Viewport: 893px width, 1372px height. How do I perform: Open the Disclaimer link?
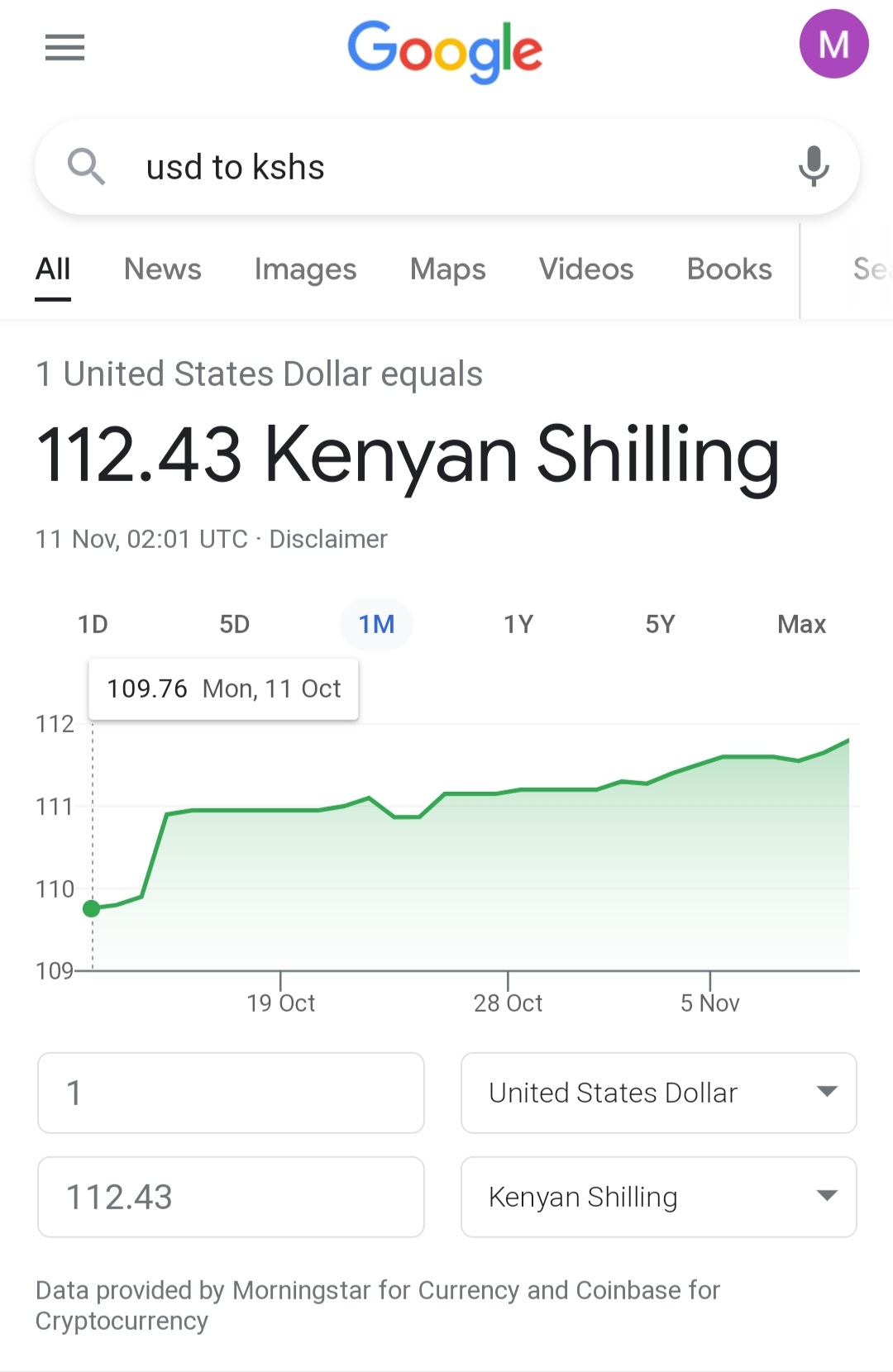click(328, 539)
